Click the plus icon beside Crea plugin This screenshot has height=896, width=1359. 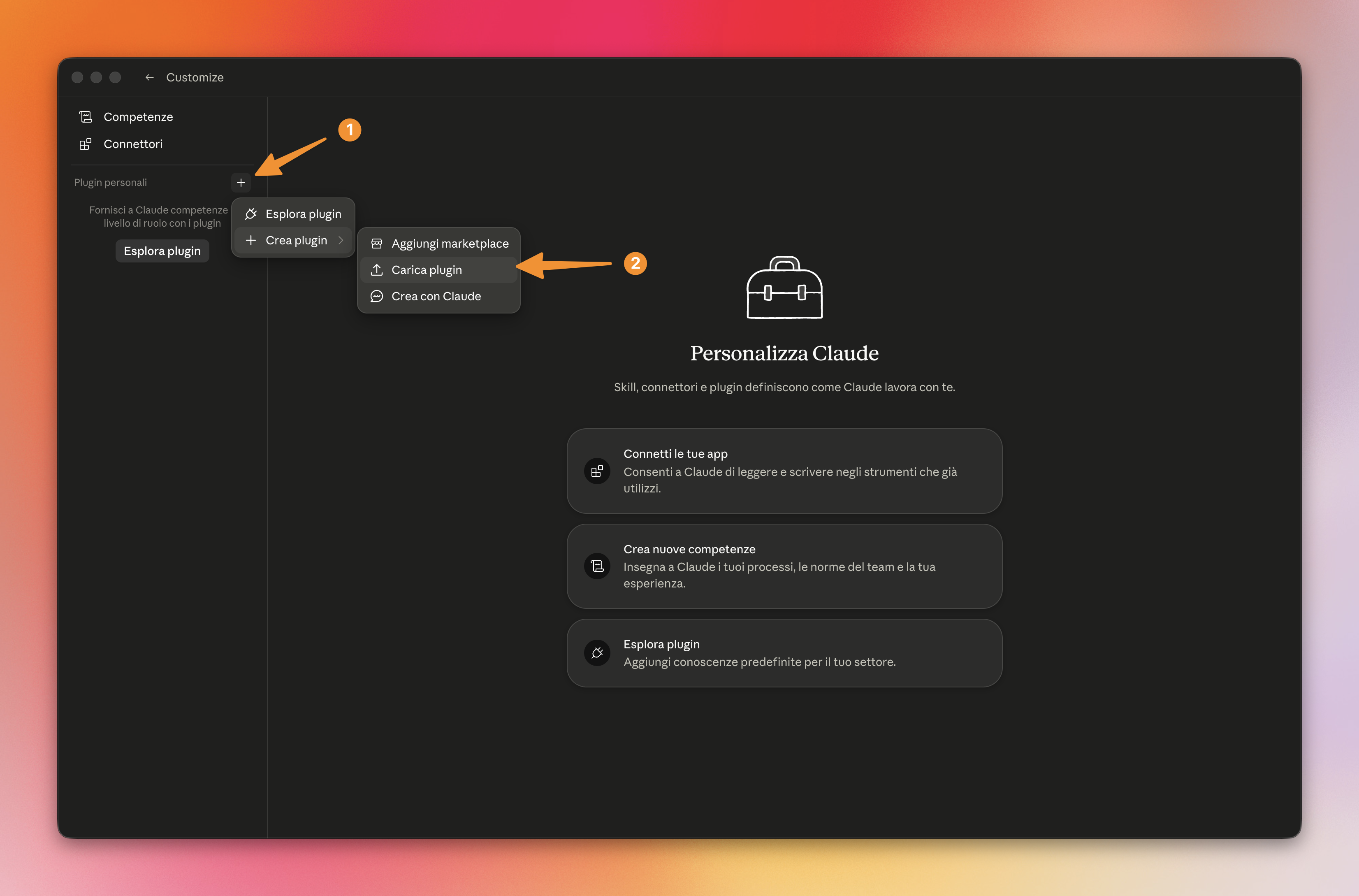click(x=251, y=240)
